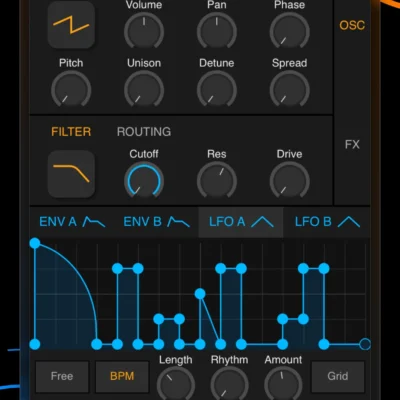The height and width of the screenshot is (400, 400).
Task: Select the LFO B tab
Action: (x=327, y=222)
